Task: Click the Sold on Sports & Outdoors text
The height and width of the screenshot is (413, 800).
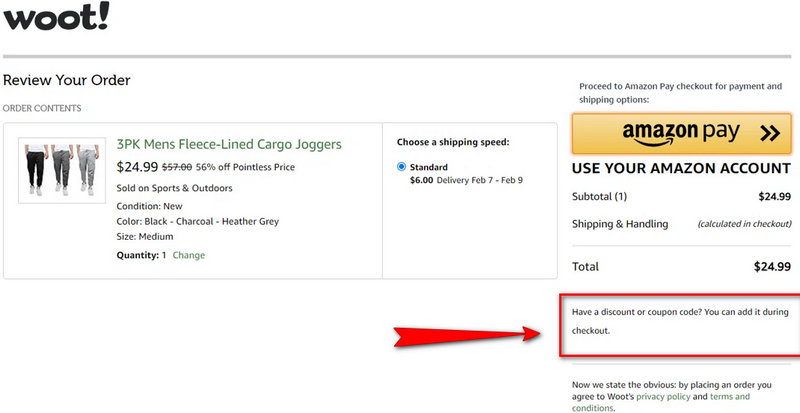Action: coord(174,188)
